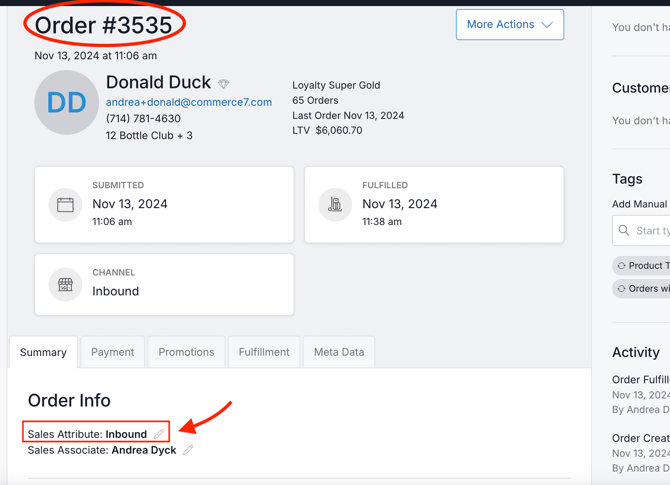Click the Fulfilled card's fulfillment icon
670x485 pixels.
tap(335, 205)
